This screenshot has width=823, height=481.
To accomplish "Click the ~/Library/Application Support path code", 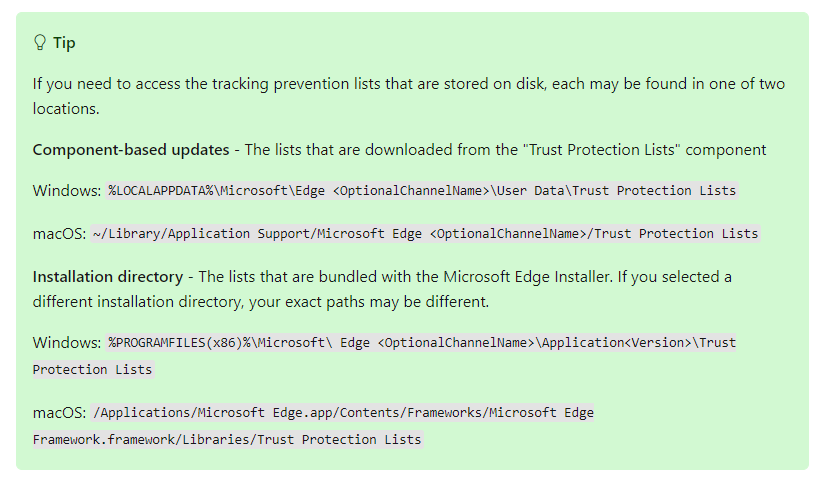I will click(426, 233).
